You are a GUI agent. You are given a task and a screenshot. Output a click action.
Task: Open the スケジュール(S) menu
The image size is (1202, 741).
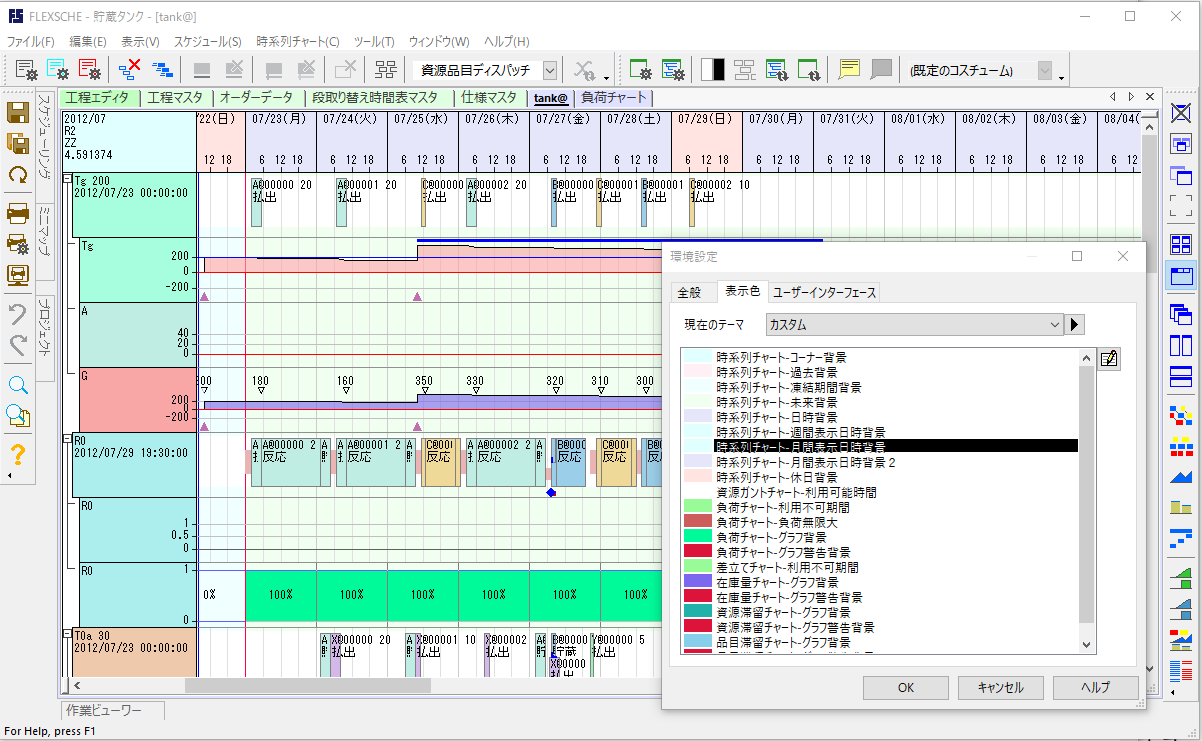(207, 42)
